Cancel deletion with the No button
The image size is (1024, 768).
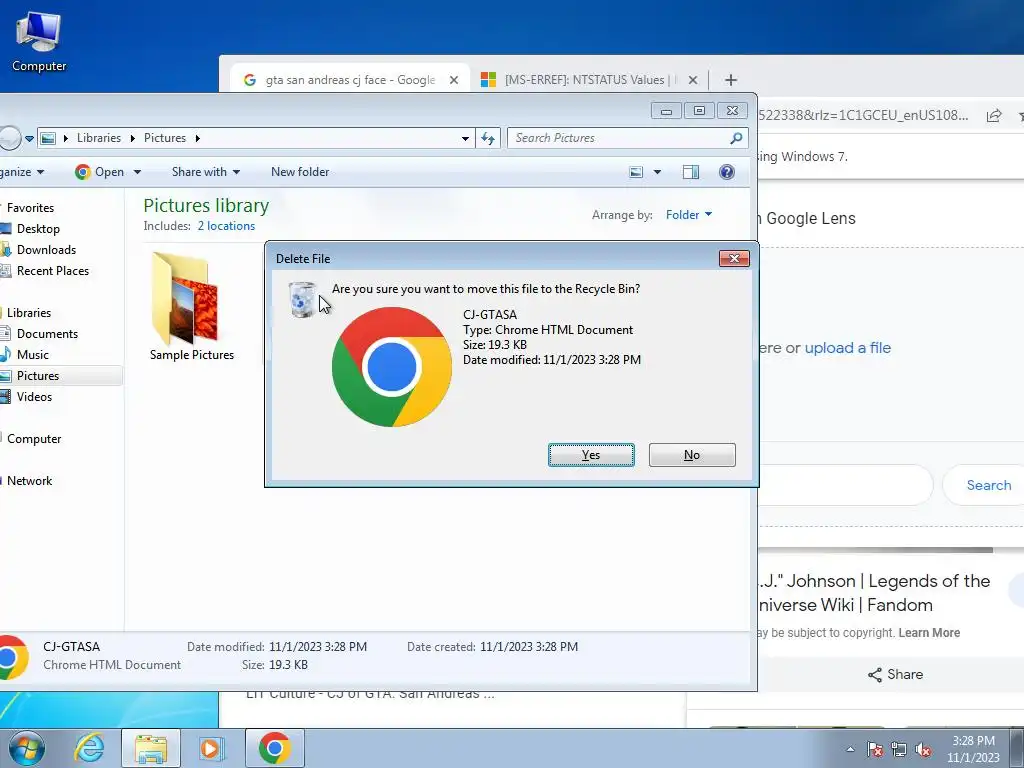pyautogui.click(x=692, y=455)
